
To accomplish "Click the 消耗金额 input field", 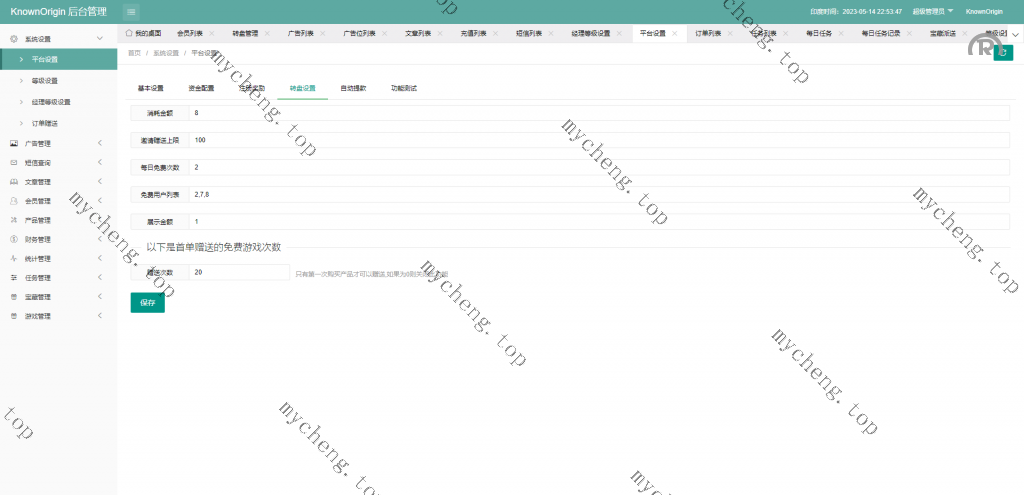I will tap(599, 113).
